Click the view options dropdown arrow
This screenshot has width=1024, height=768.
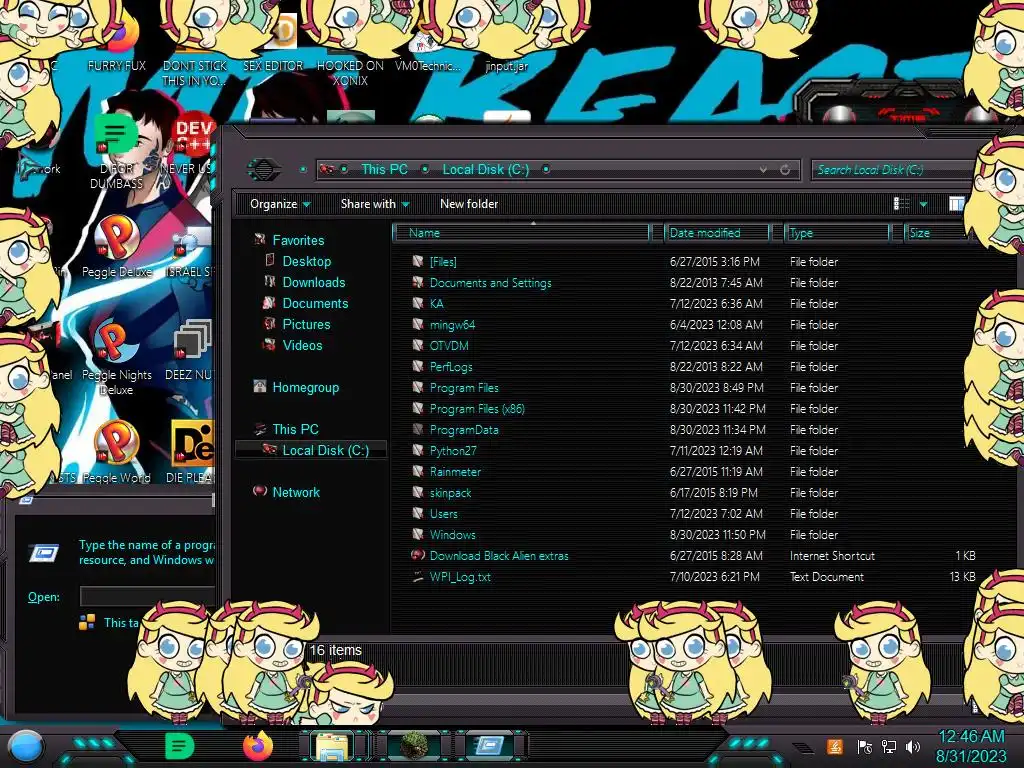pyautogui.click(x=923, y=204)
